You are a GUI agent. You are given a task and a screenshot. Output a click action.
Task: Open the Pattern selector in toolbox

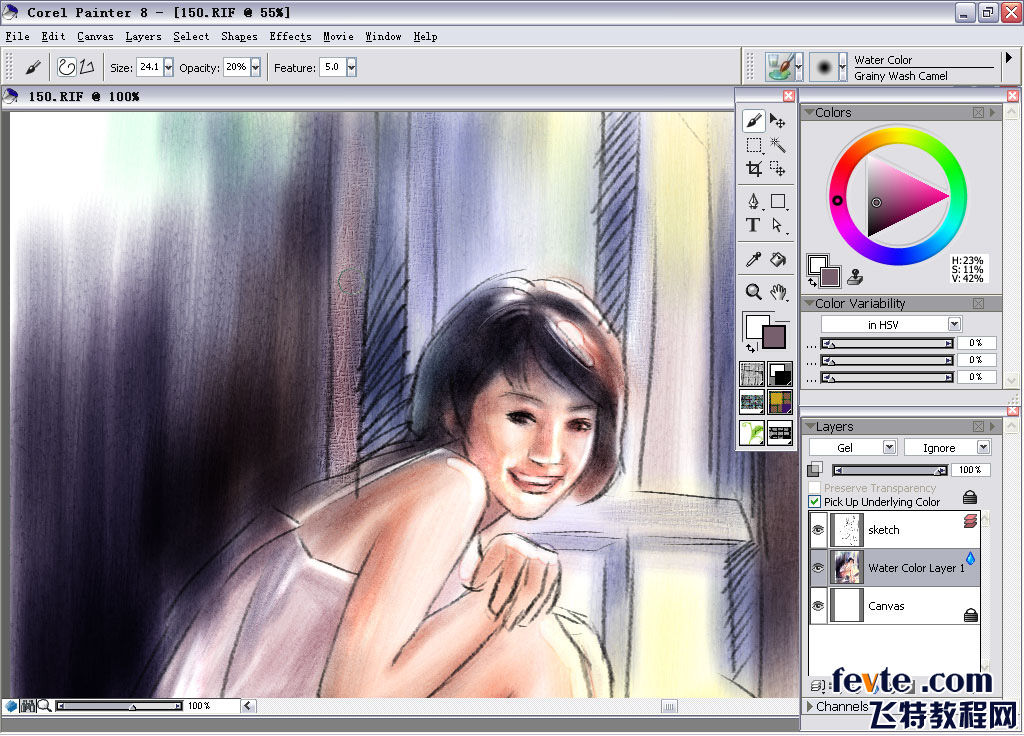752,402
